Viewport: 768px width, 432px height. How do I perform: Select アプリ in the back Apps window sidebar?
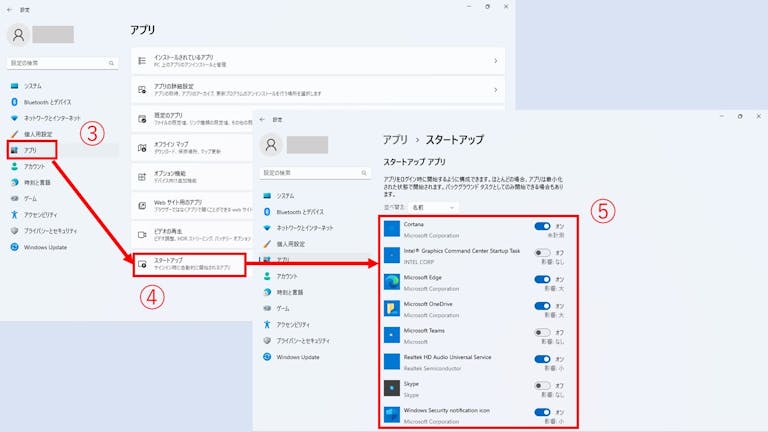click(63, 150)
